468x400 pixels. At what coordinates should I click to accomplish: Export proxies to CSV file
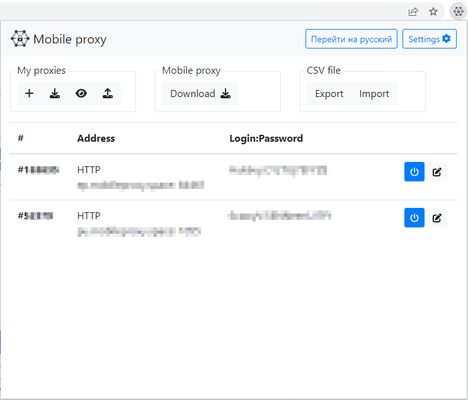point(329,94)
